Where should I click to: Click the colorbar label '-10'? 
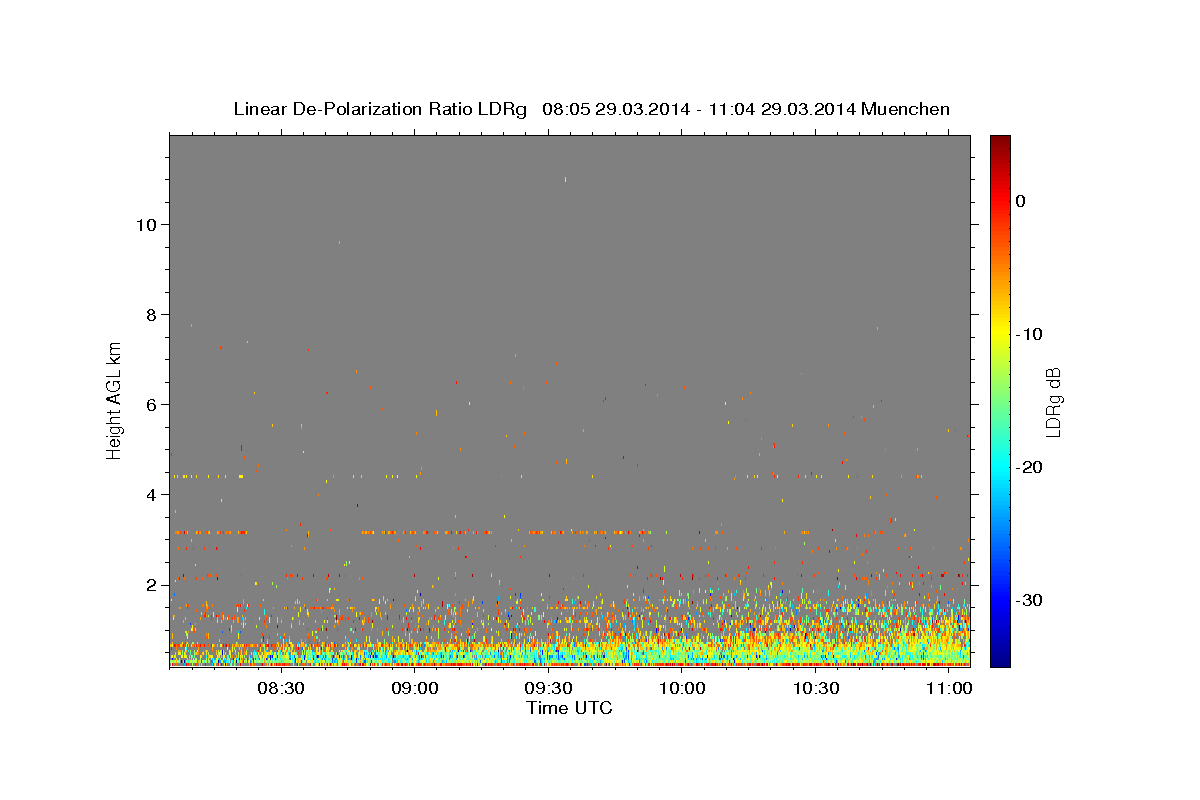pos(1030,334)
